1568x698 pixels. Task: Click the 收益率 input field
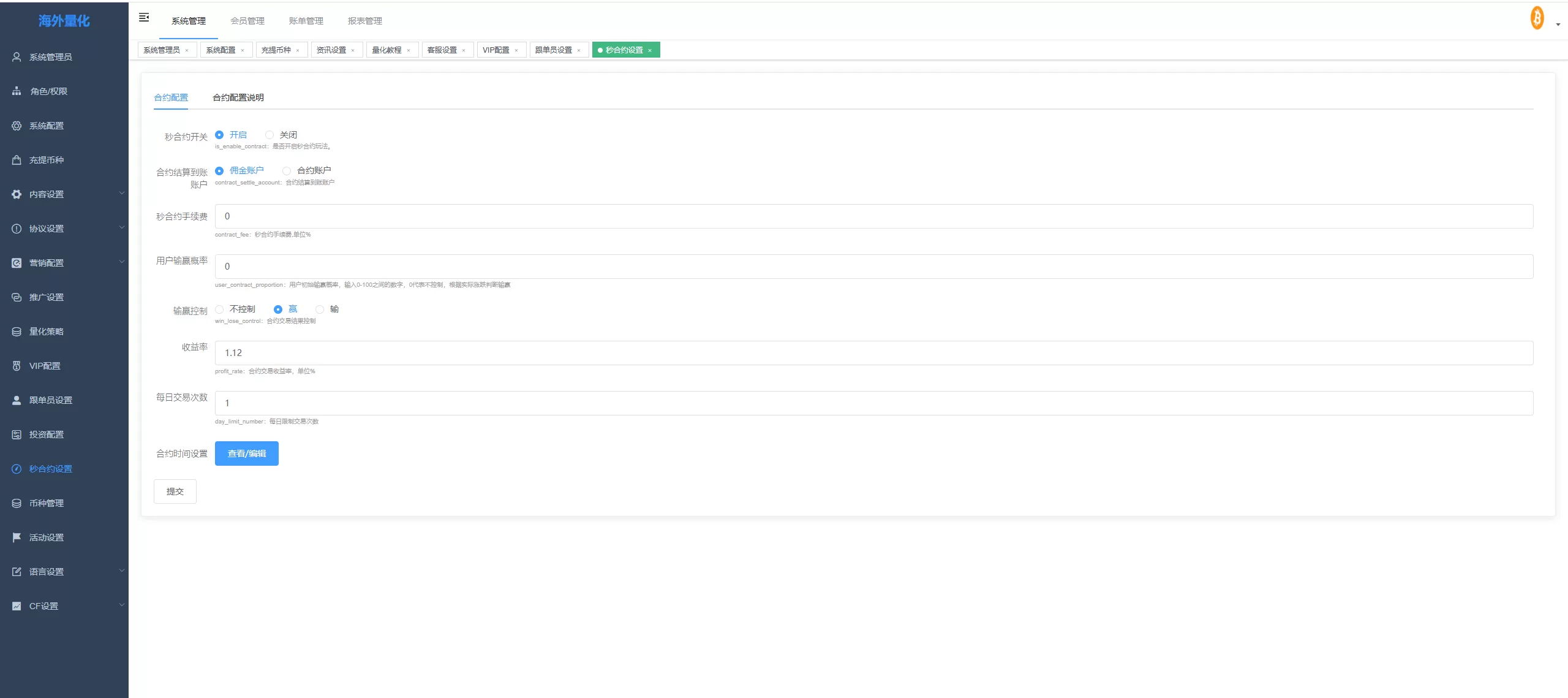click(873, 353)
